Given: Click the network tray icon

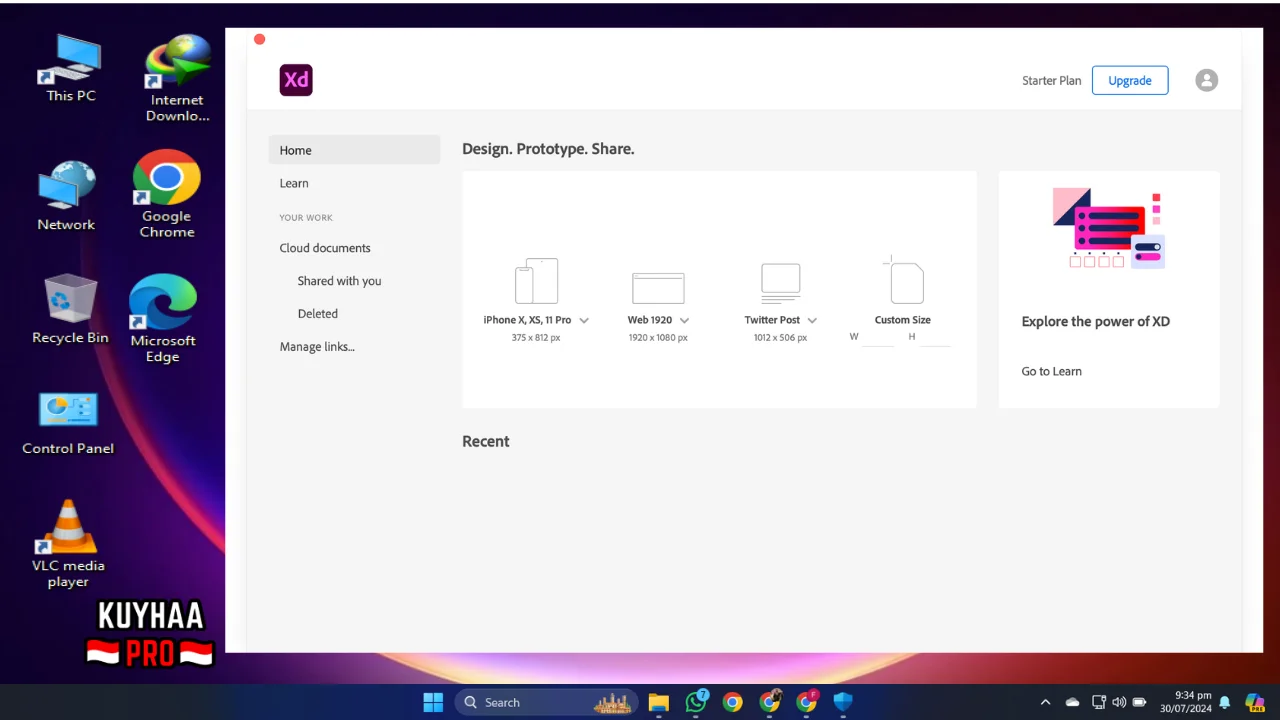Looking at the screenshot, I should 1099,702.
